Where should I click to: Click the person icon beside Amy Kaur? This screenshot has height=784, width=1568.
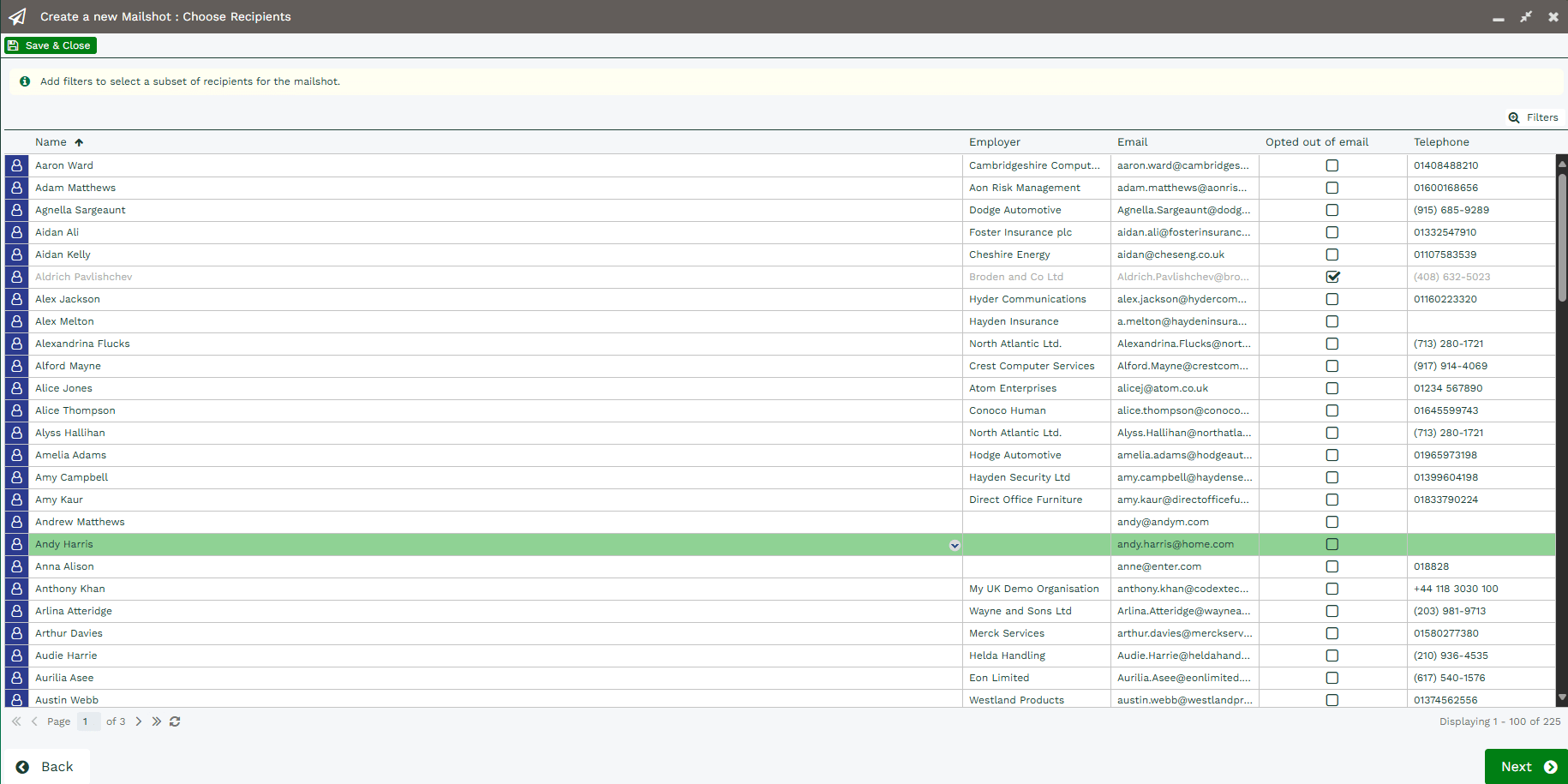pyautogui.click(x=16, y=500)
